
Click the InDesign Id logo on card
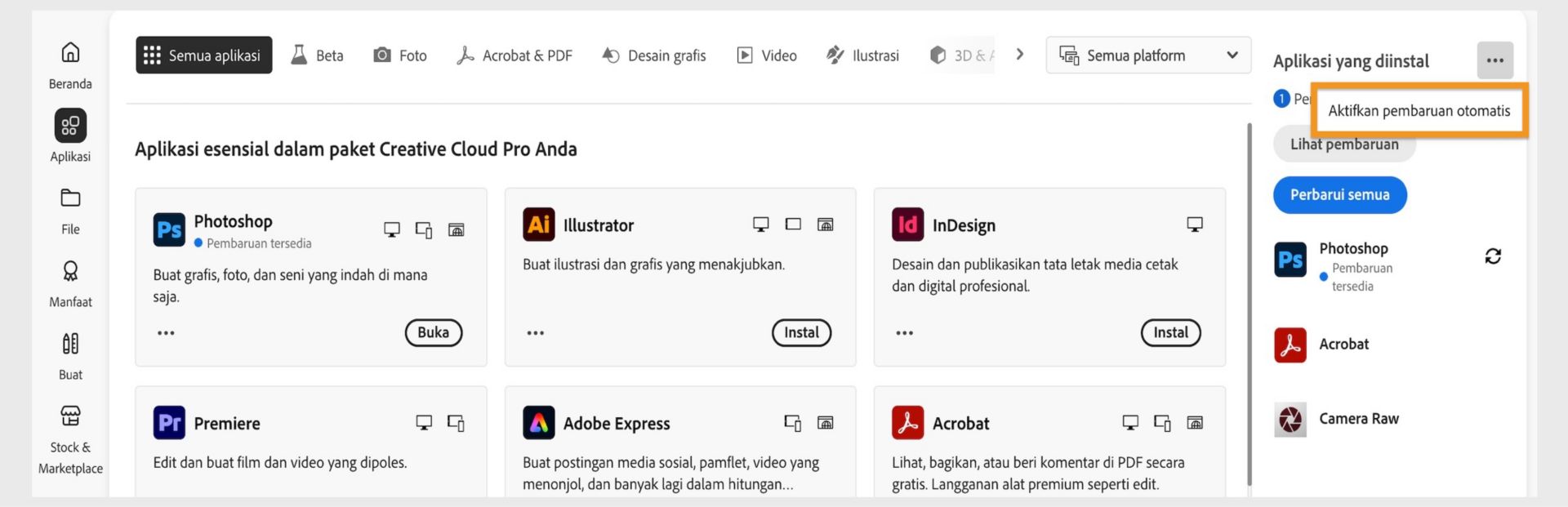pyautogui.click(x=907, y=225)
